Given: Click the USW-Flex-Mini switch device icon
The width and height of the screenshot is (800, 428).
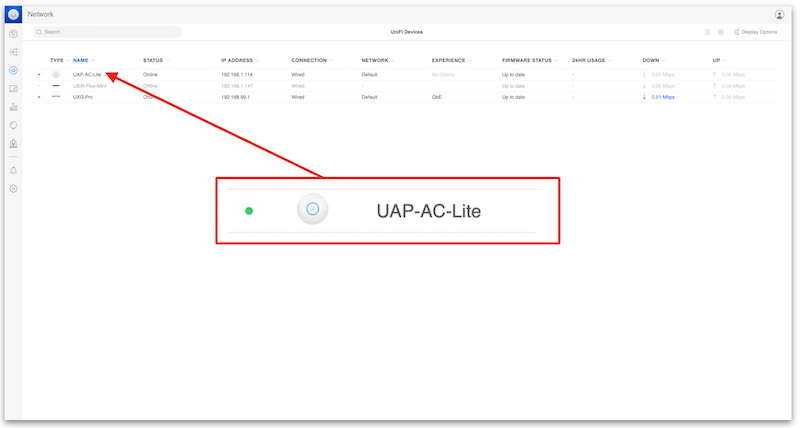Looking at the screenshot, I should 56,86.
